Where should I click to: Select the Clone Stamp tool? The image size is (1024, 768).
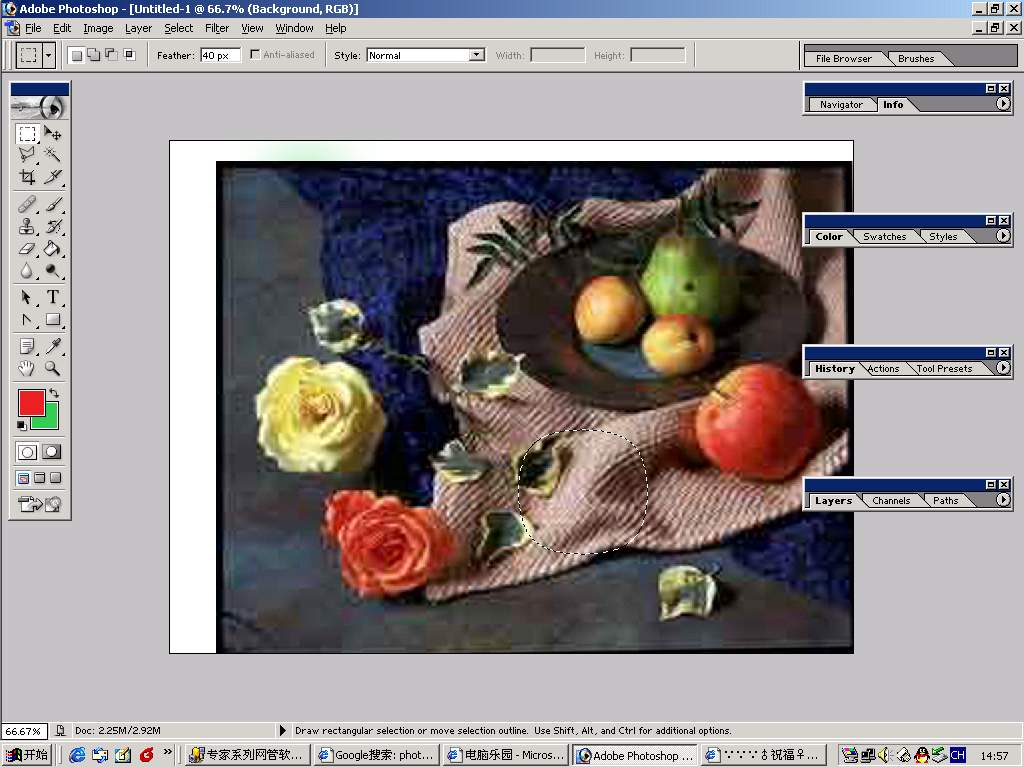(x=27, y=227)
